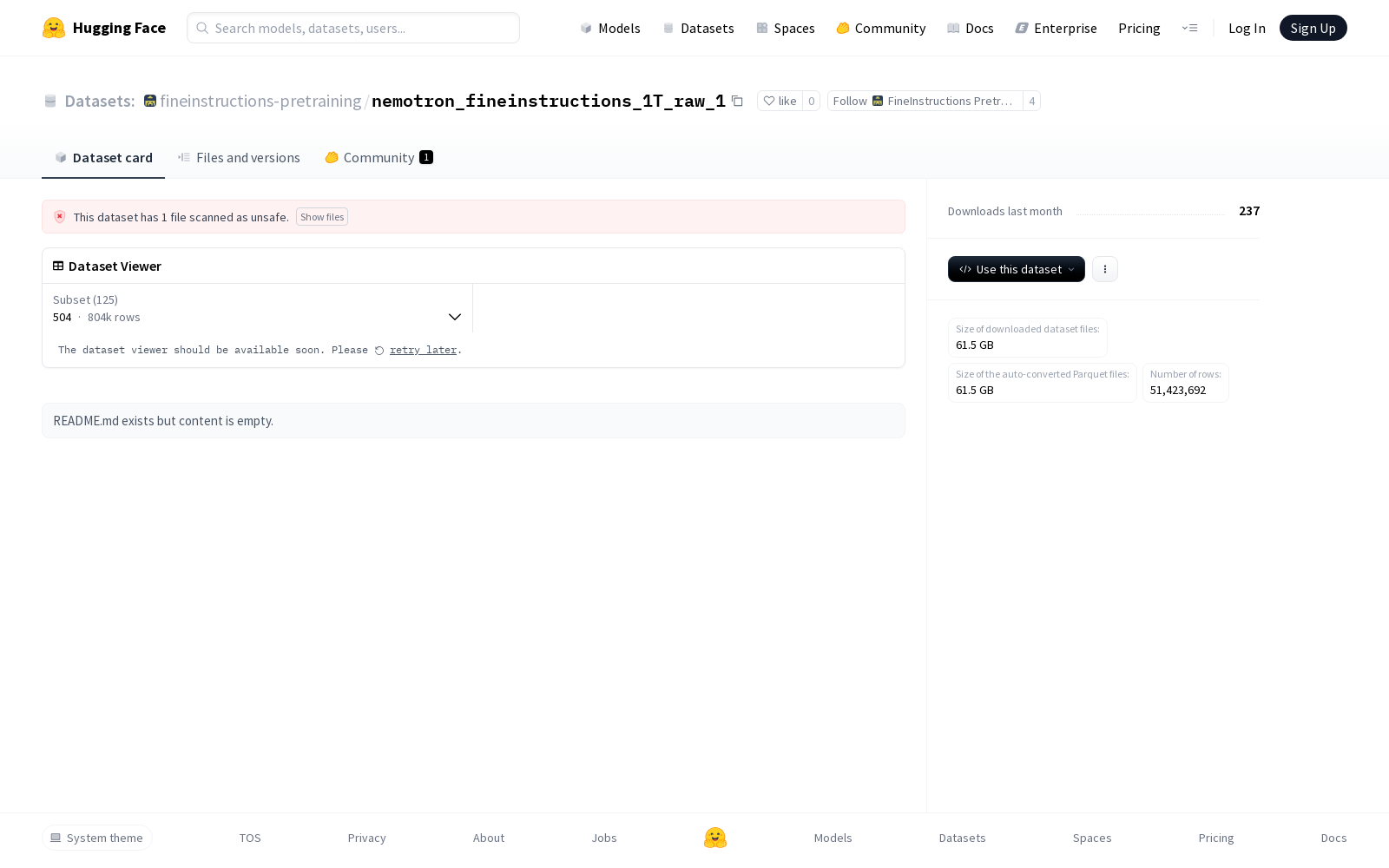The image size is (1389, 868).
Task: Click the Show files button
Action: click(x=322, y=217)
